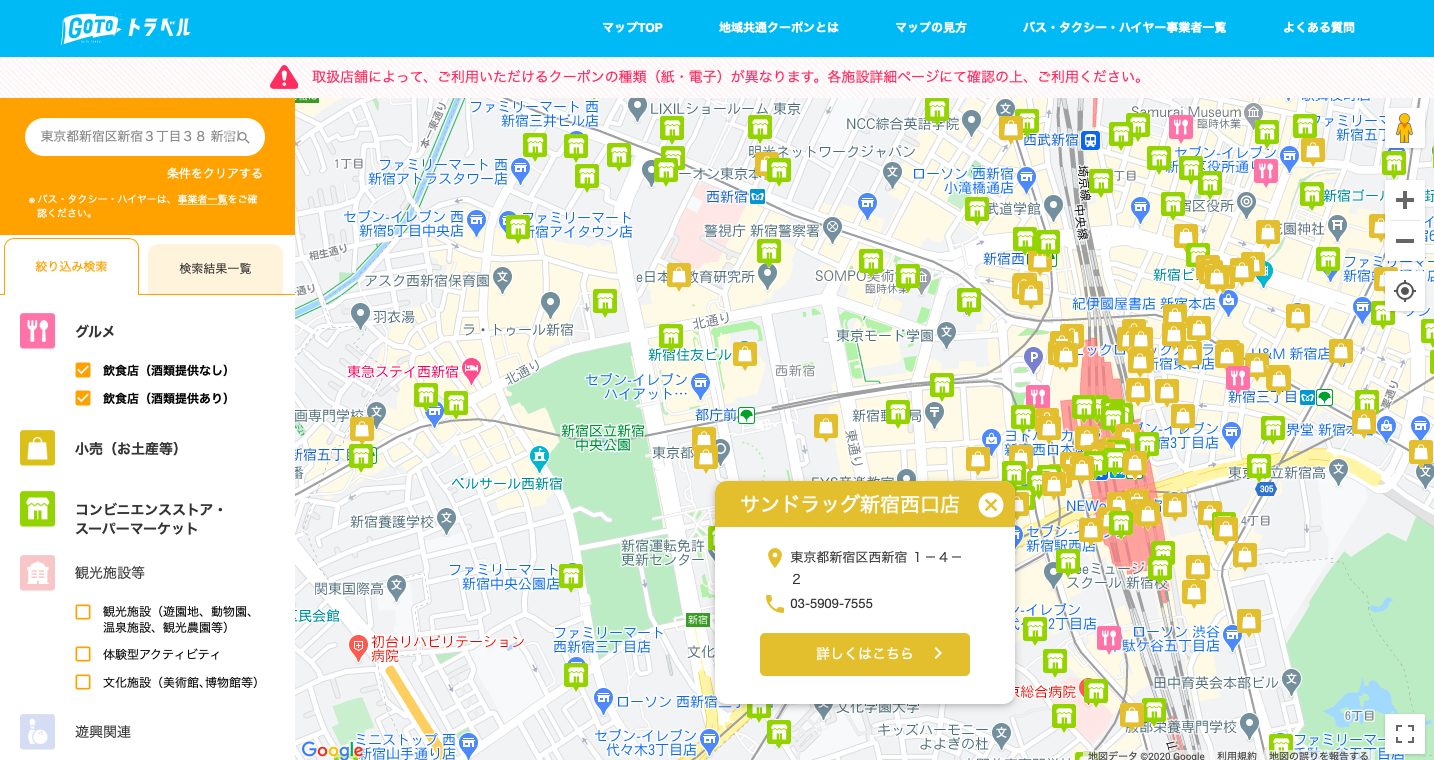The width and height of the screenshot is (1434, 760).
Task: Uncheck 飲食店（酒類提供あり） checkbox
Action: pyautogui.click(x=83, y=398)
